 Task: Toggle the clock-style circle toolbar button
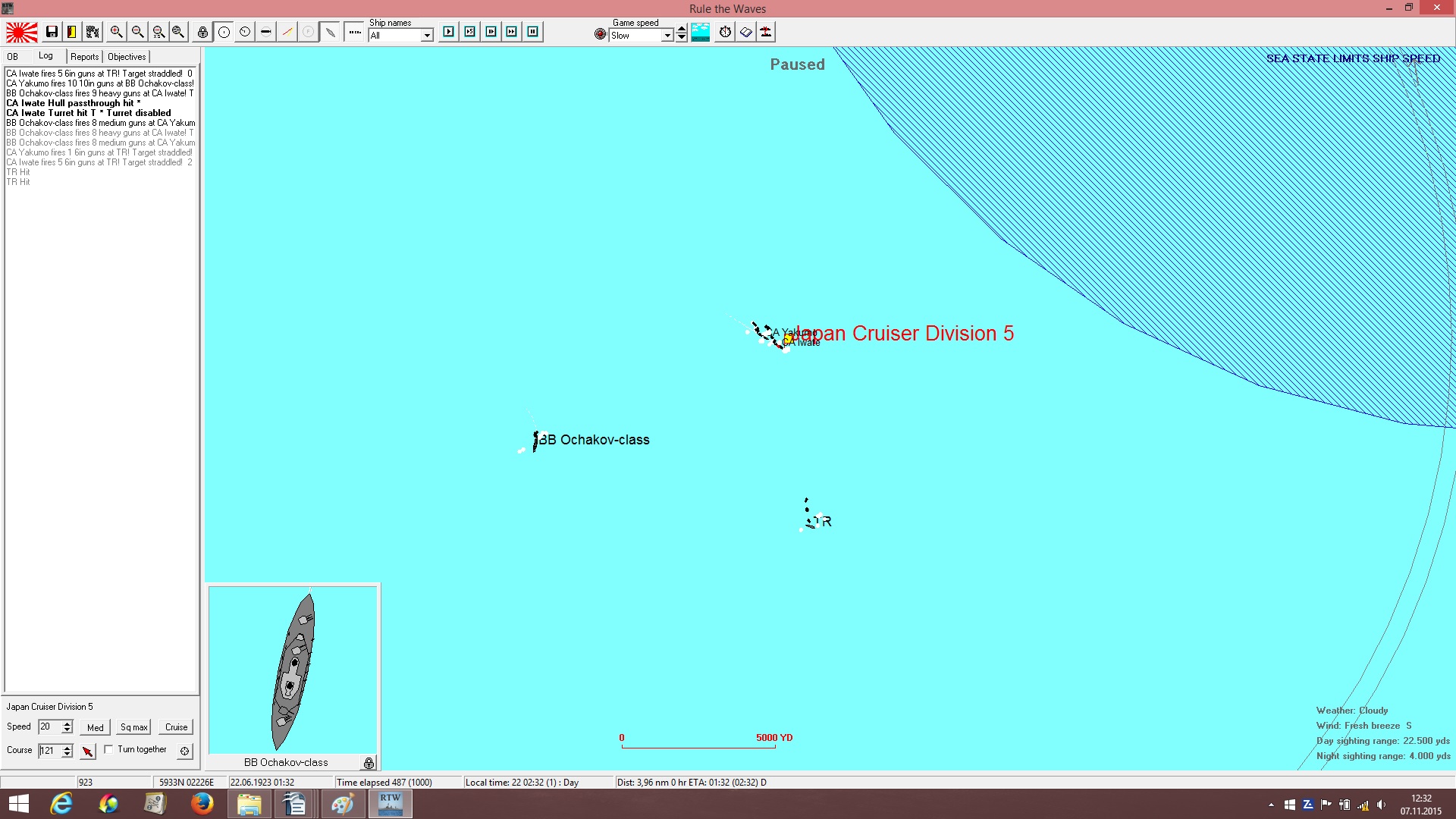coord(245,32)
